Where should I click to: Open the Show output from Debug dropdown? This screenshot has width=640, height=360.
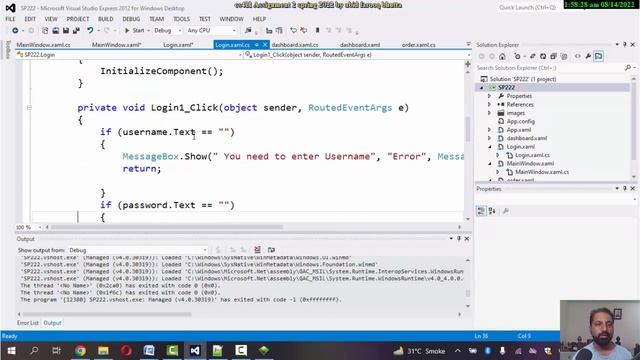pos(138,250)
